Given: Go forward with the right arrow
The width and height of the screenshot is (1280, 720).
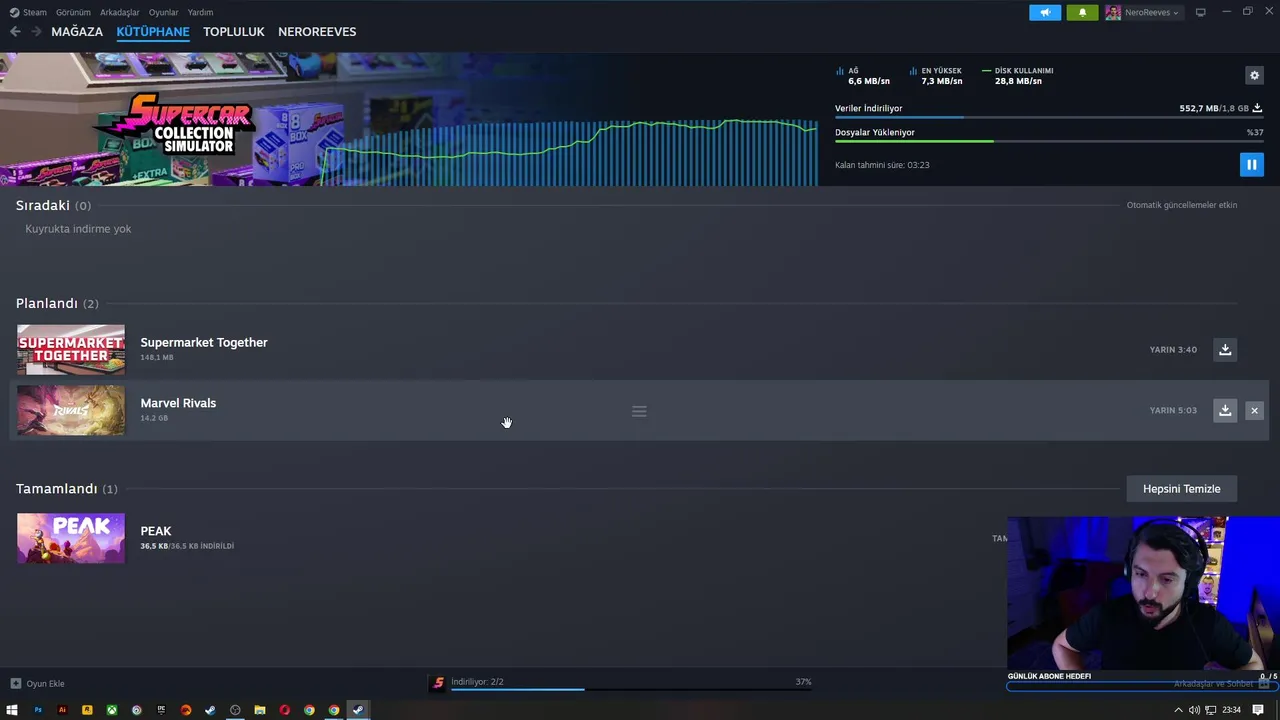Looking at the screenshot, I should click(36, 32).
